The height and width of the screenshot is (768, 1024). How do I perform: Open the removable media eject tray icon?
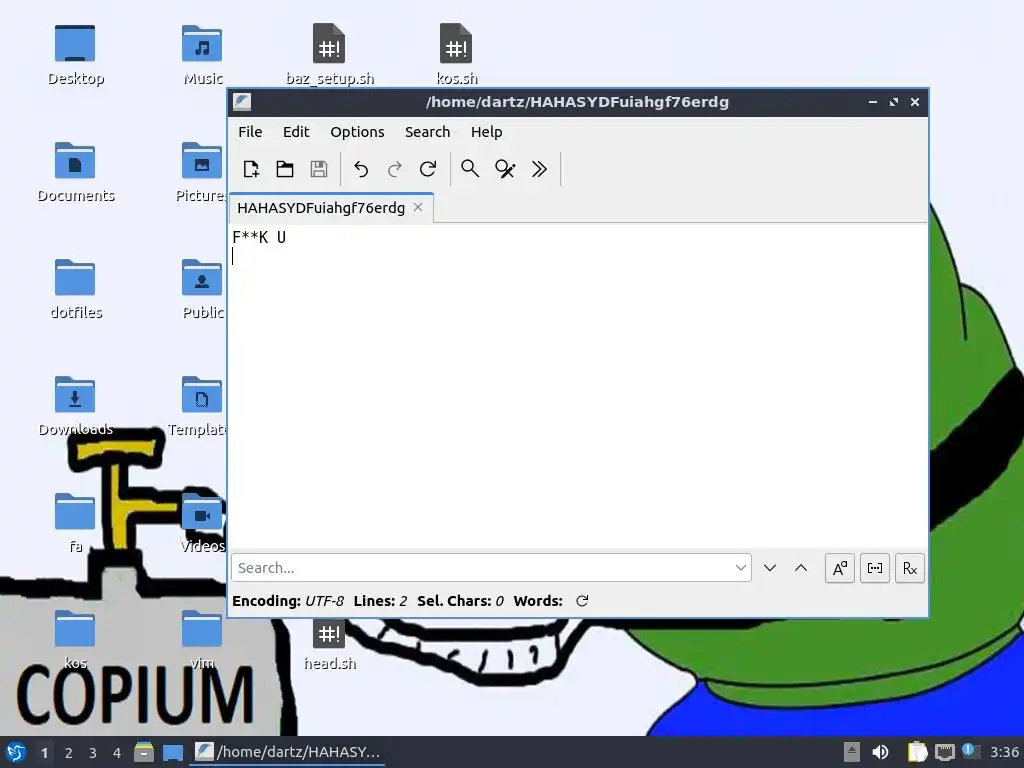pos(852,752)
